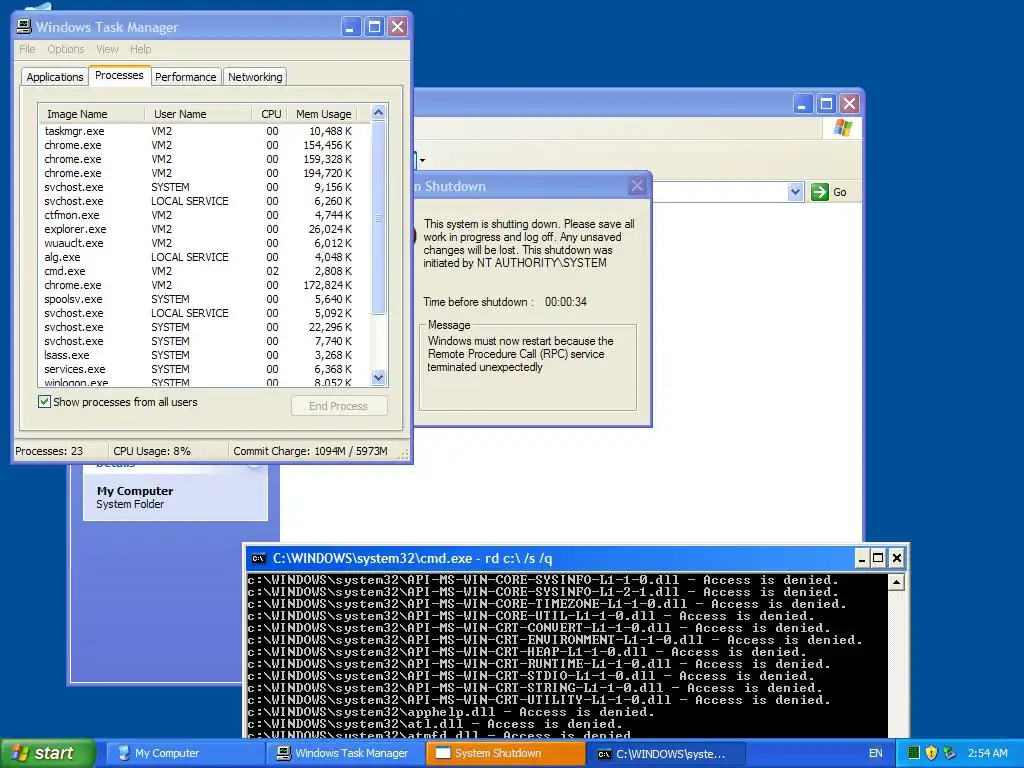Open the Options menu in Task Manager
The width and height of the screenshot is (1024, 768).
coord(65,49)
